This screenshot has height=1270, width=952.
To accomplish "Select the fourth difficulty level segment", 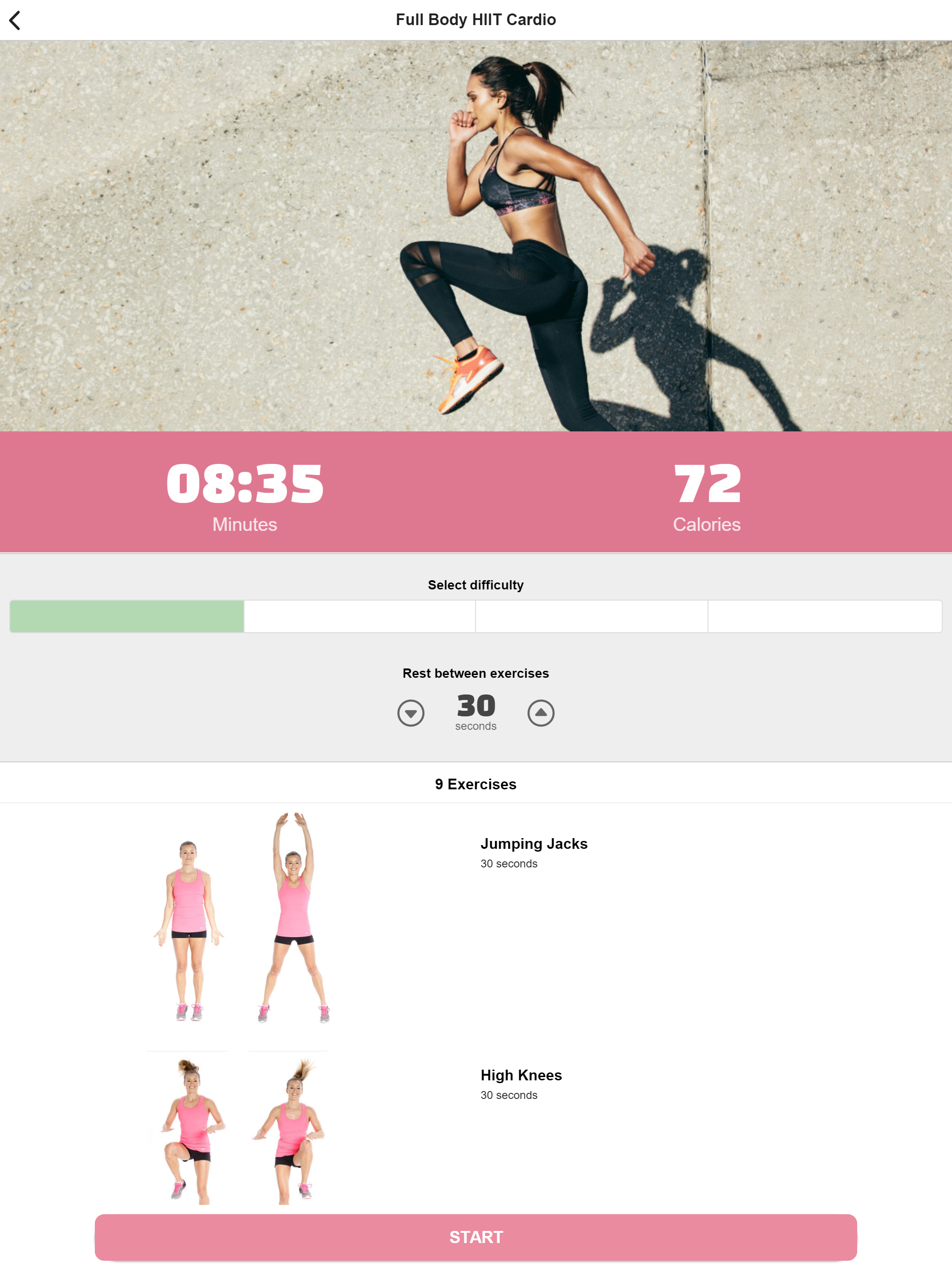I will 825,616.
